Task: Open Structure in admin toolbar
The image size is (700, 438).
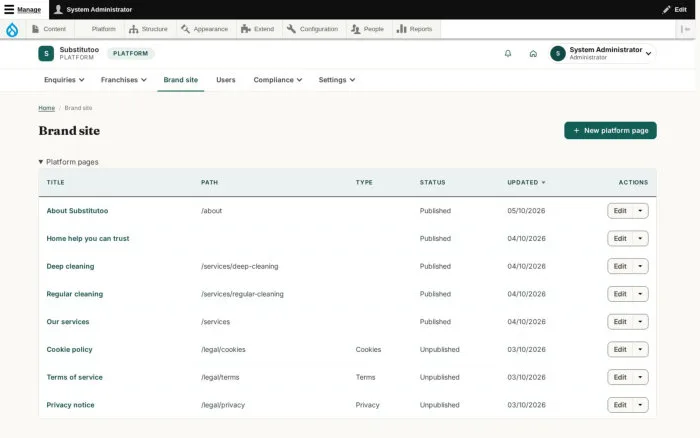Action: point(148,29)
